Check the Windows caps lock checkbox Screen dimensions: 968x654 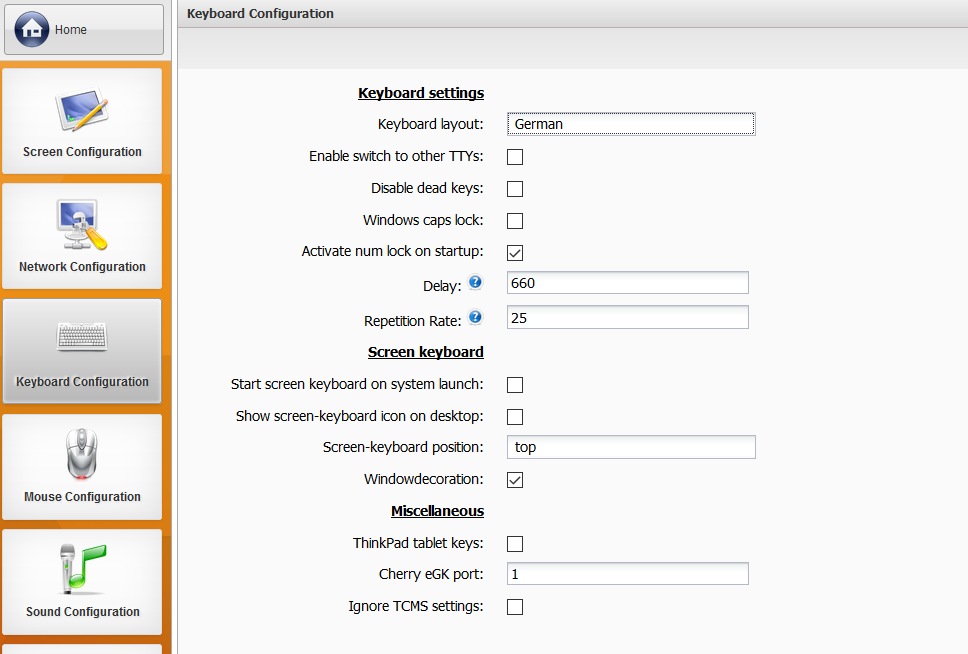pos(515,220)
